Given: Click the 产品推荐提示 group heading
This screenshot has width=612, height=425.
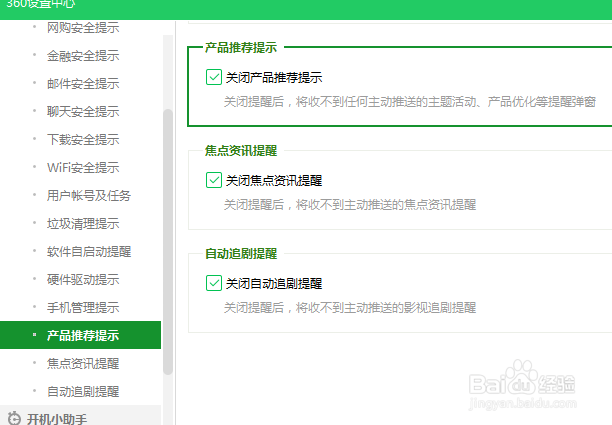Looking at the screenshot, I should tap(241, 48).
